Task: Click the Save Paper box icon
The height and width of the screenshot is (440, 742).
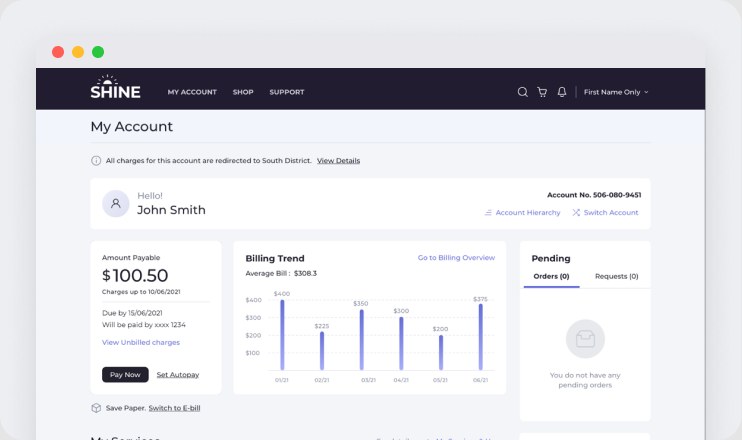Action: tap(96, 408)
